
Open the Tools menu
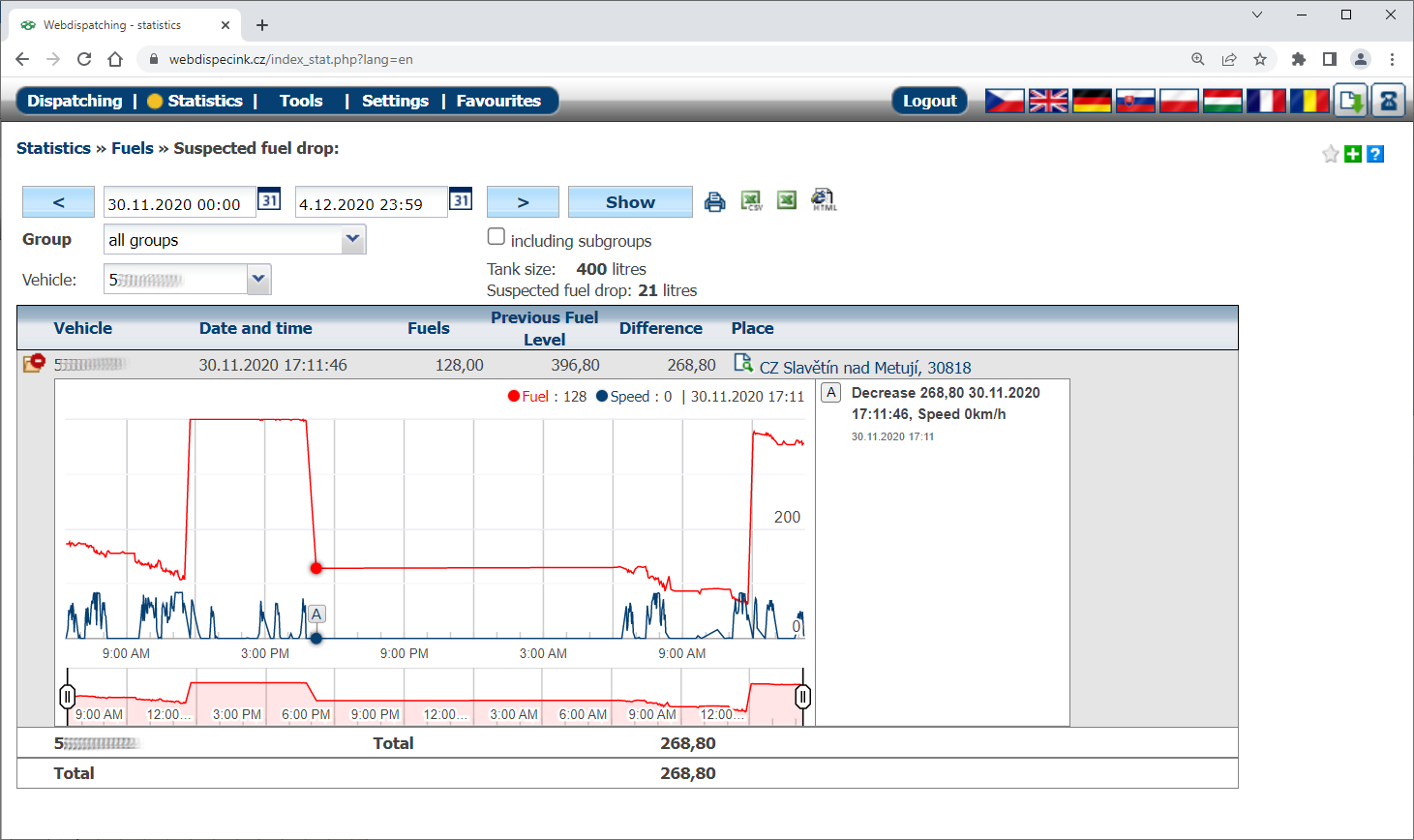pyautogui.click(x=301, y=101)
